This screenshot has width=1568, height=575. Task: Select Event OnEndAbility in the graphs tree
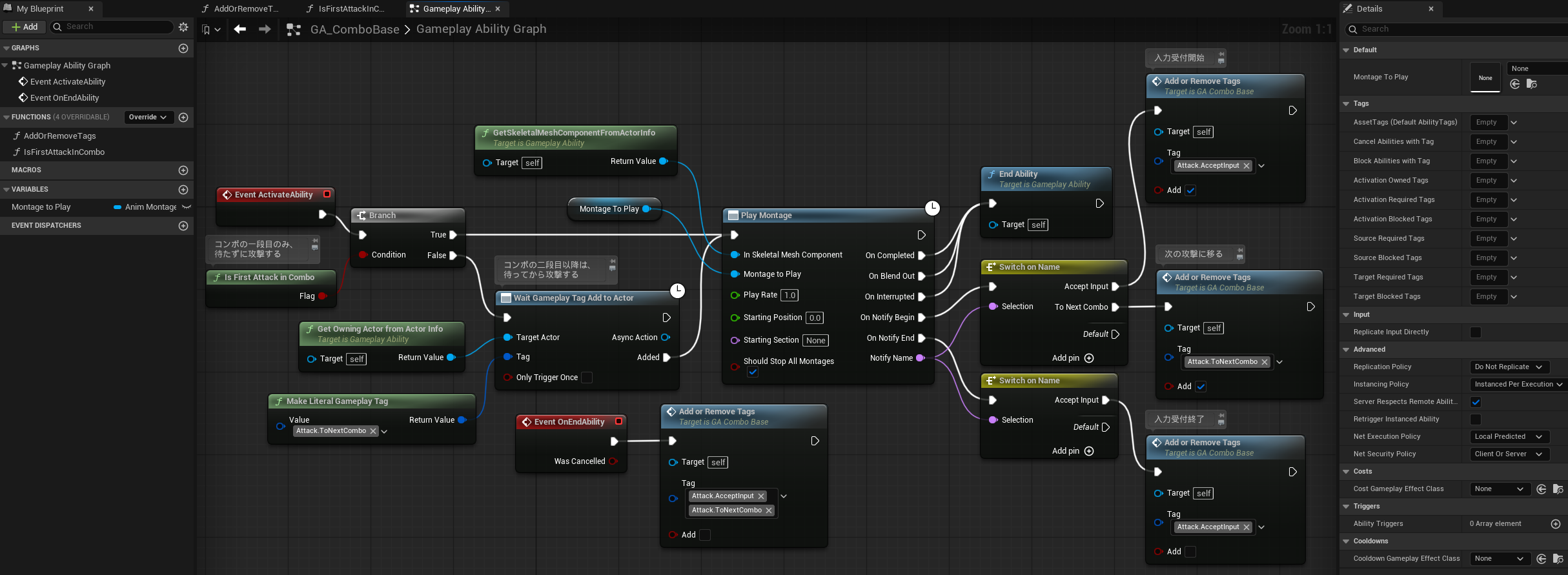click(65, 98)
